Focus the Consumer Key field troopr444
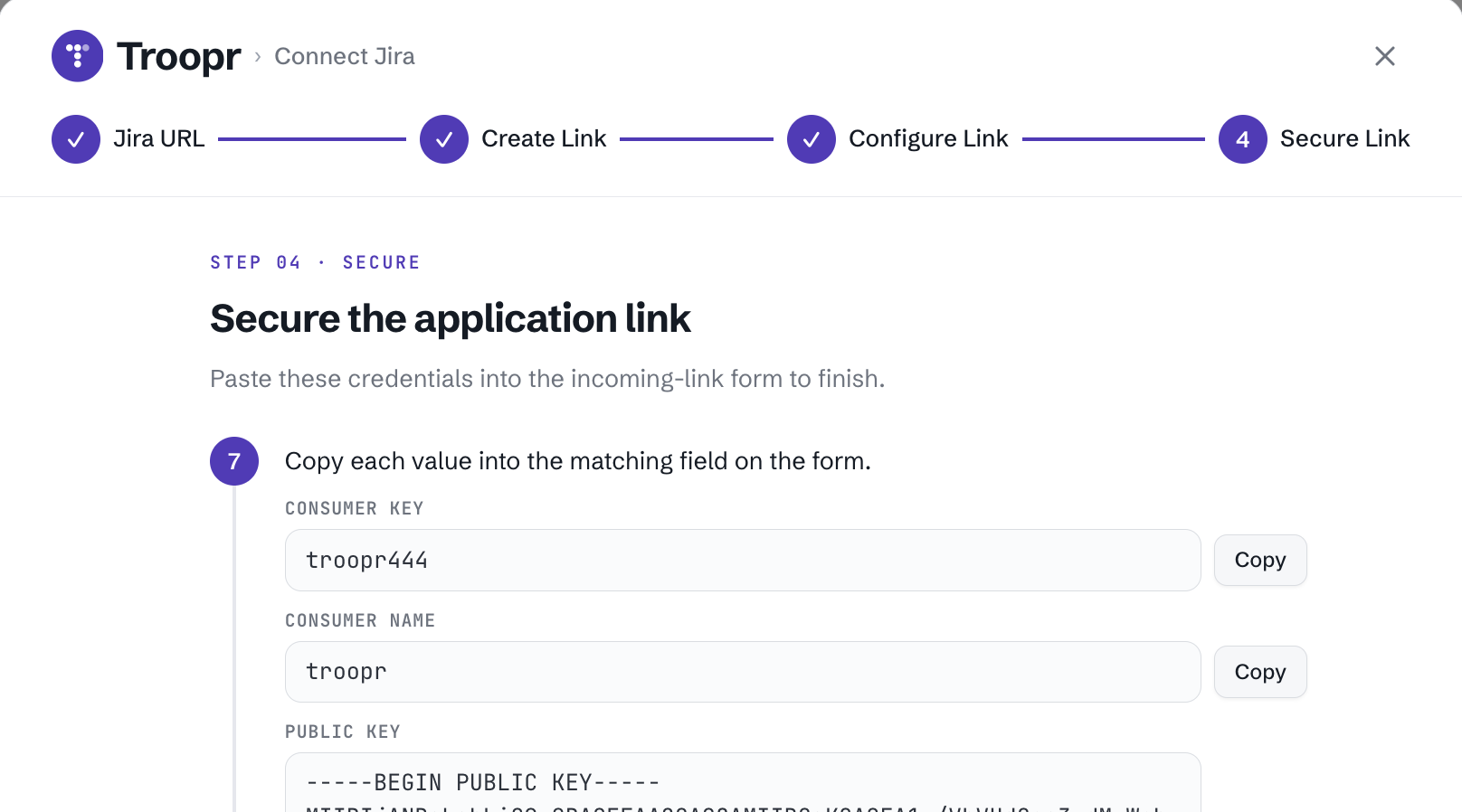 (743, 561)
